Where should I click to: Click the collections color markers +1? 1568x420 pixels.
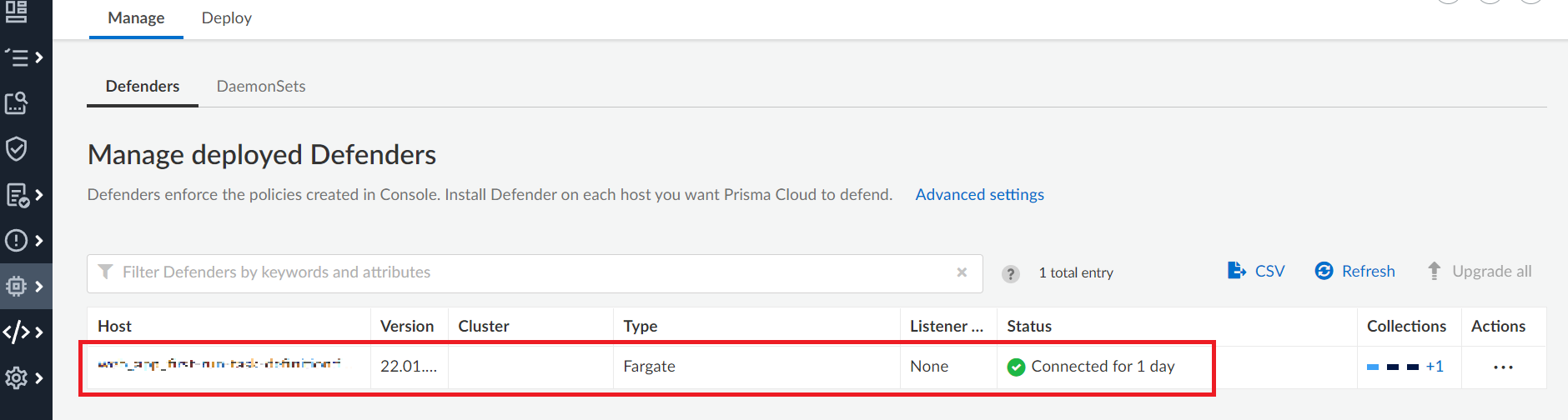[1405, 367]
